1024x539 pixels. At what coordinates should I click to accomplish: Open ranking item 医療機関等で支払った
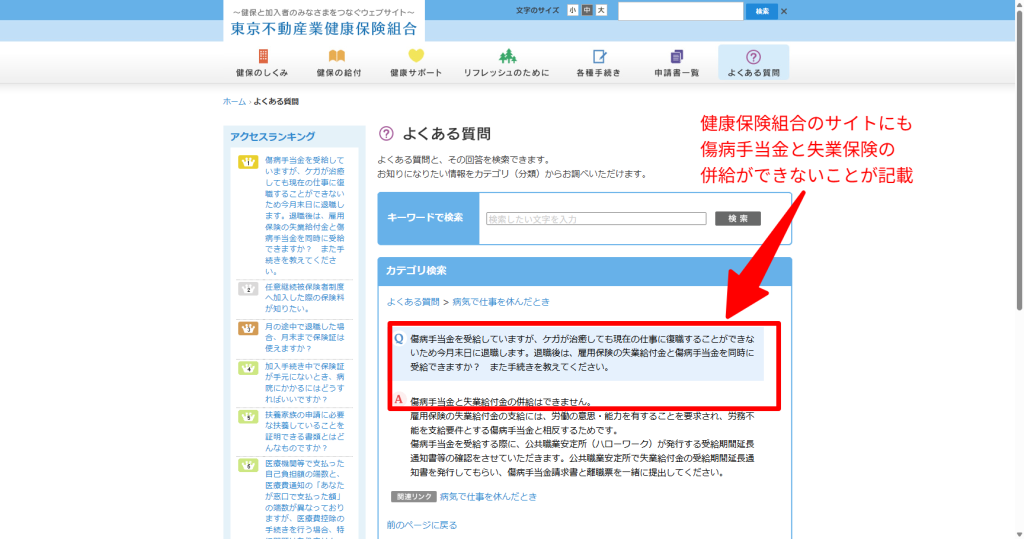coord(305,498)
